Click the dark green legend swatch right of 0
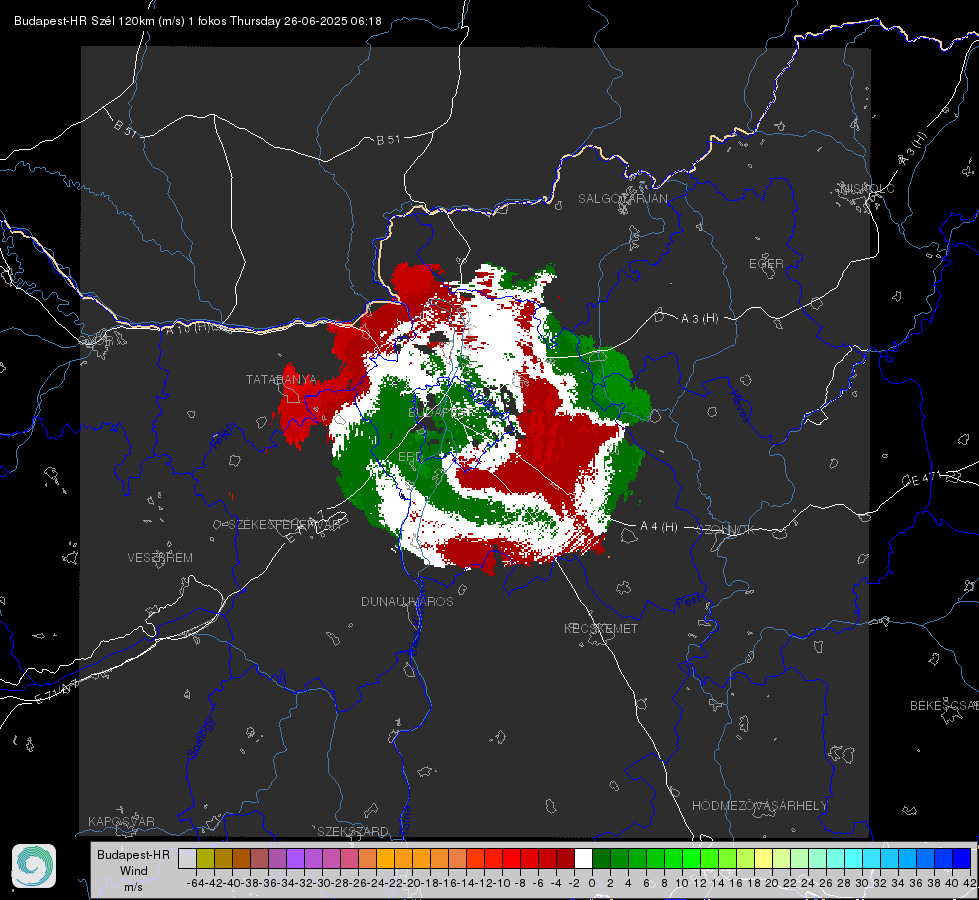The width and height of the screenshot is (979, 900). (x=601, y=858)
